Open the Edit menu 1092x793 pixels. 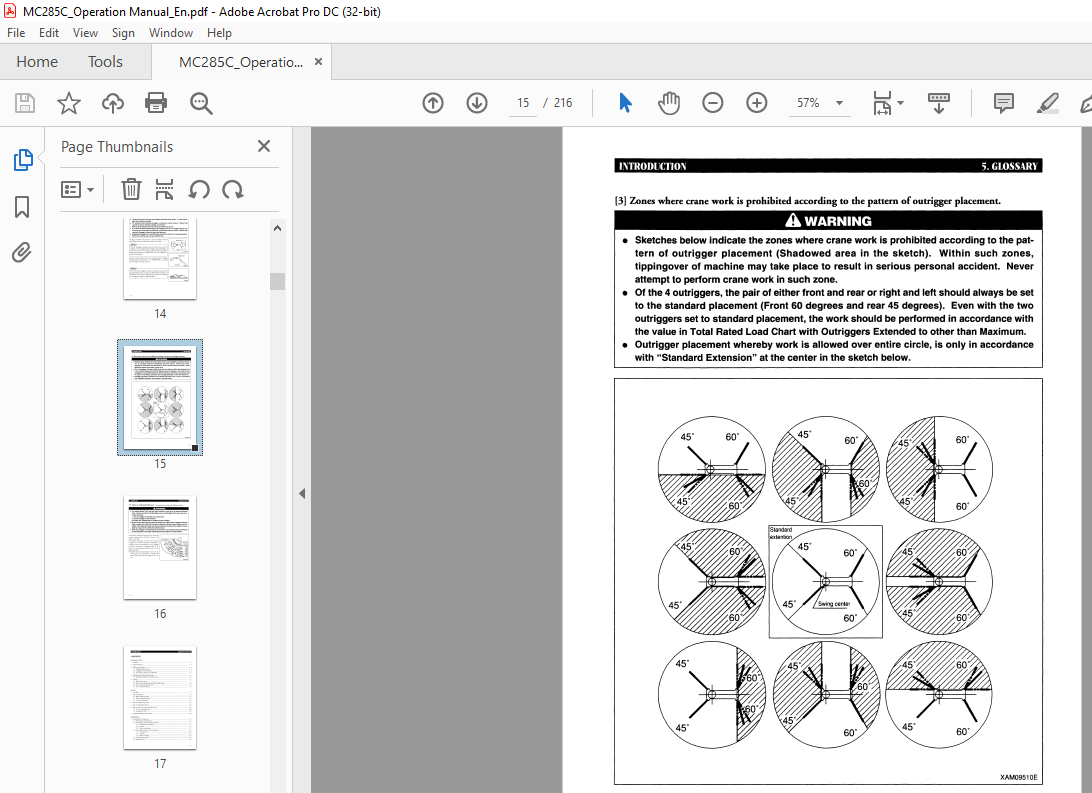pos(49,33)
